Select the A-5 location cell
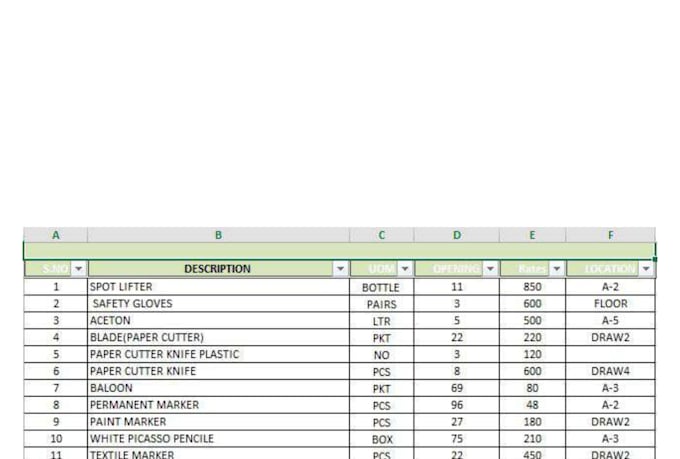 (x=611, y=321)
